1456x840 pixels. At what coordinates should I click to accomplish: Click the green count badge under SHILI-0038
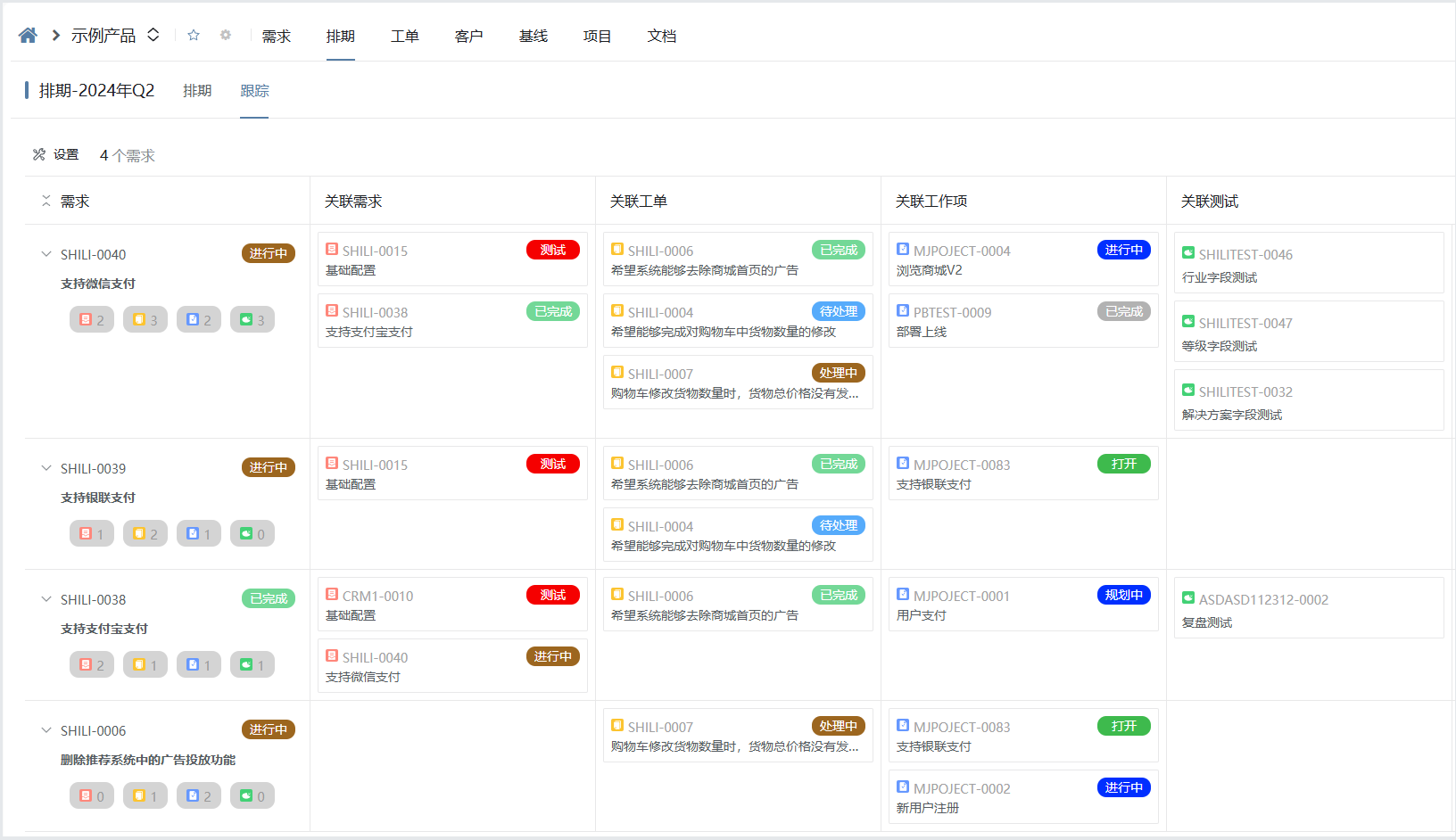click(x=252, y=663)
